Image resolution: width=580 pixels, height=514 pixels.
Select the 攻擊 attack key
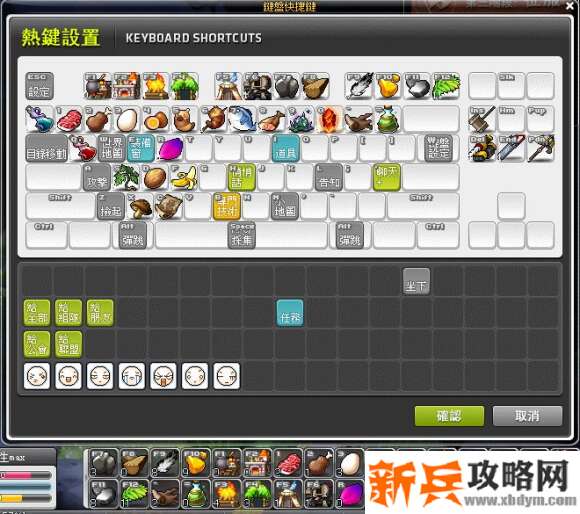97,177
